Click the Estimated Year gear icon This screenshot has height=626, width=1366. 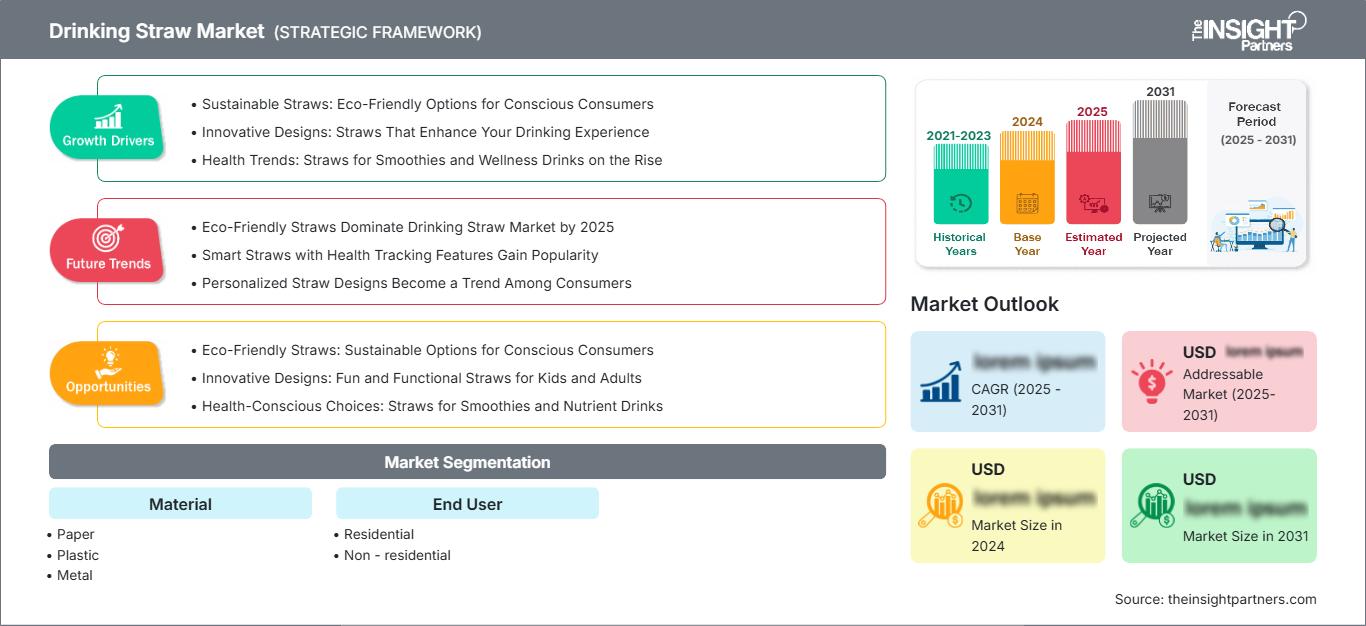pos(1093,204)
